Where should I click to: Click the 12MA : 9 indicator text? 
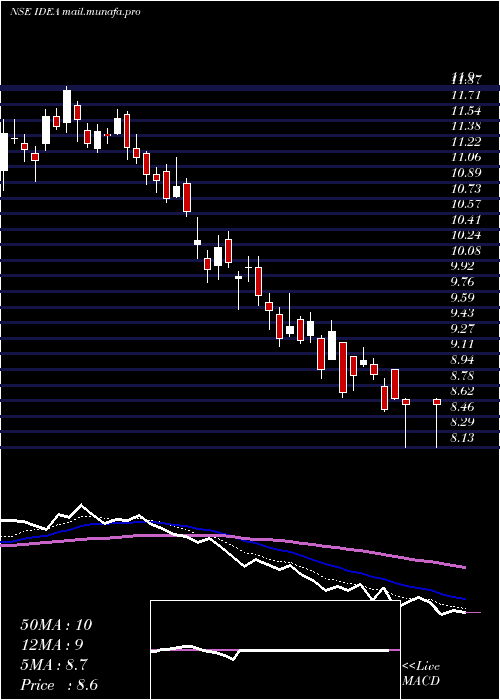tap(52, 645)
